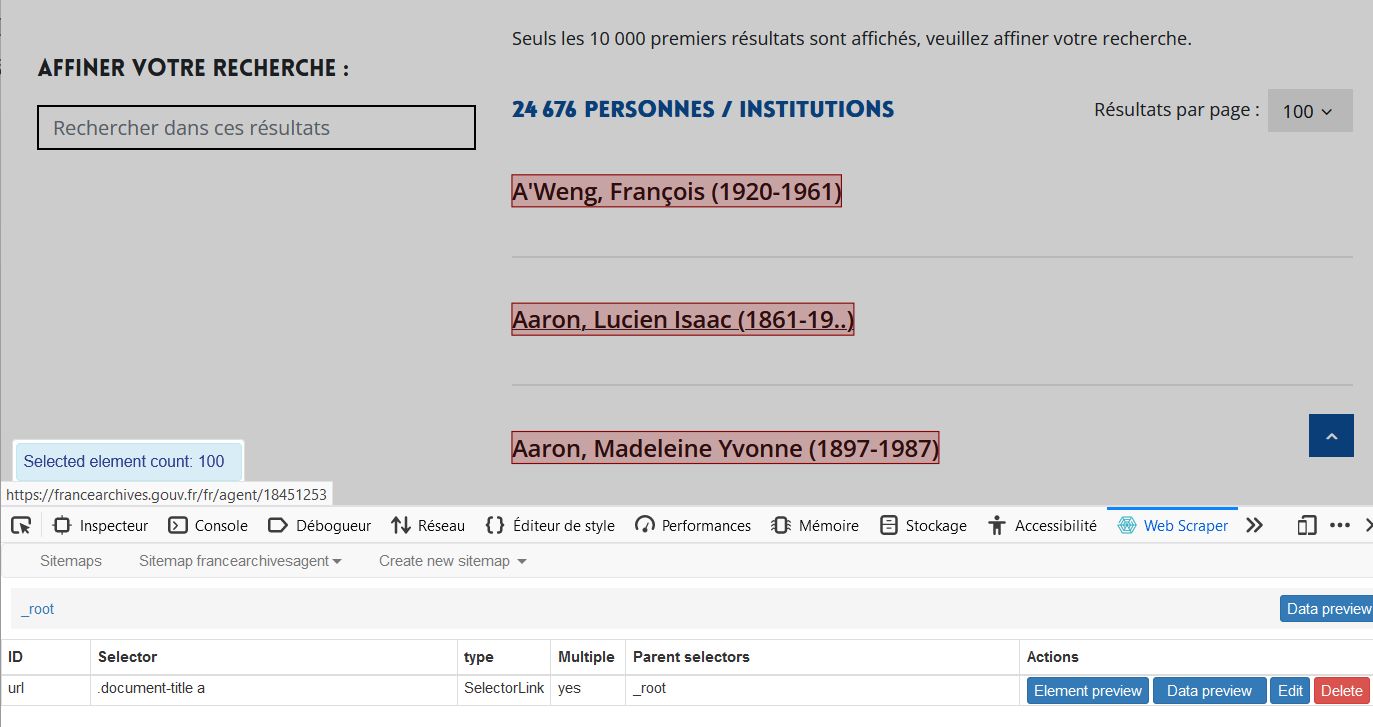
Task: Switch to the Débogueur panel
Action: pos(319,525)
